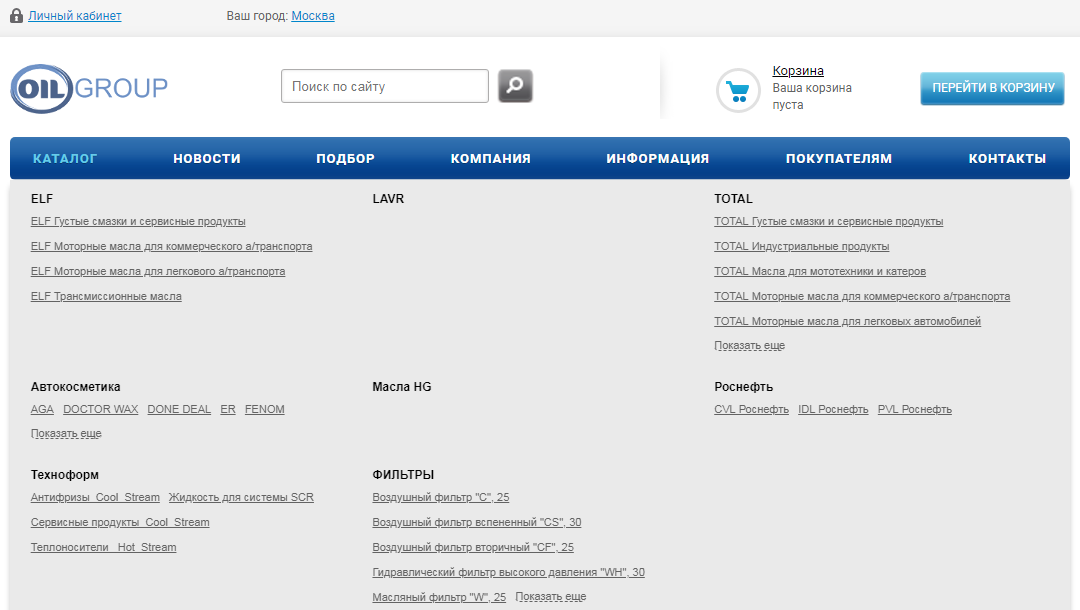Open the Масла HG category heading

(402, 386)
